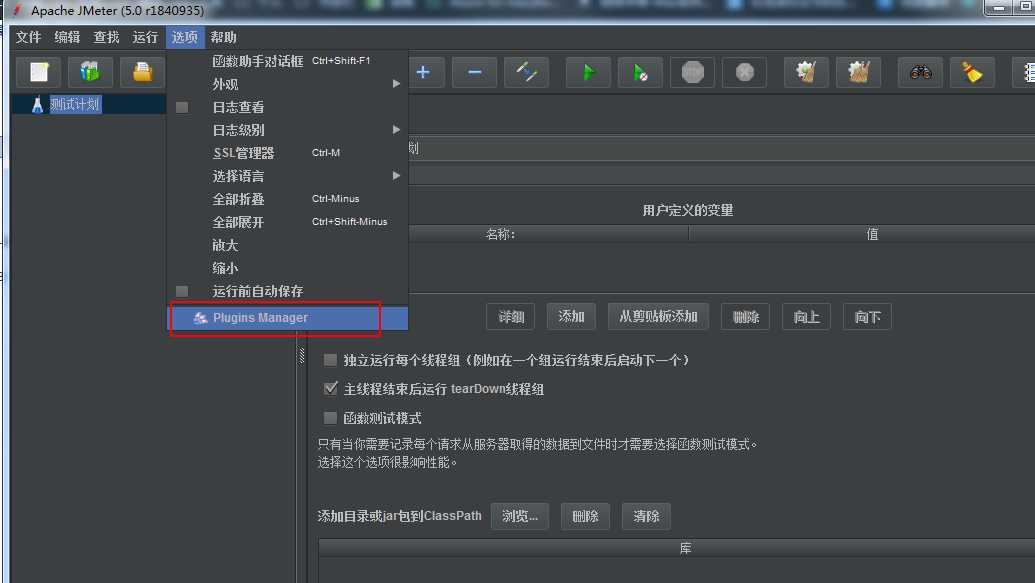Image resolution: width=1035 pixels, height=583 pixels.
Task: Click the 清除 clear classpath button
Action: [x=646, y=516]
